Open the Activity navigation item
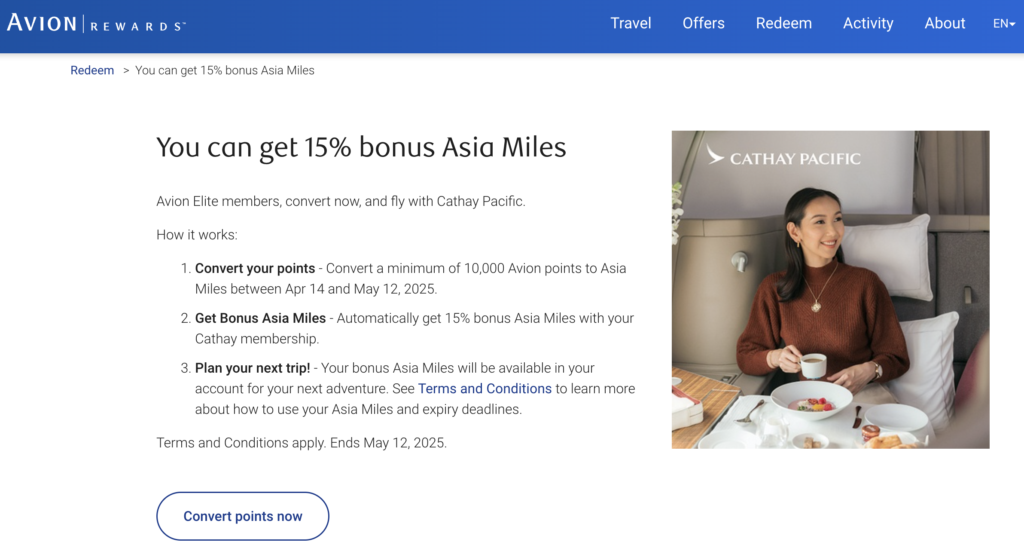The width and height of the screenshot is (1024, 551). tap(867, 23)
